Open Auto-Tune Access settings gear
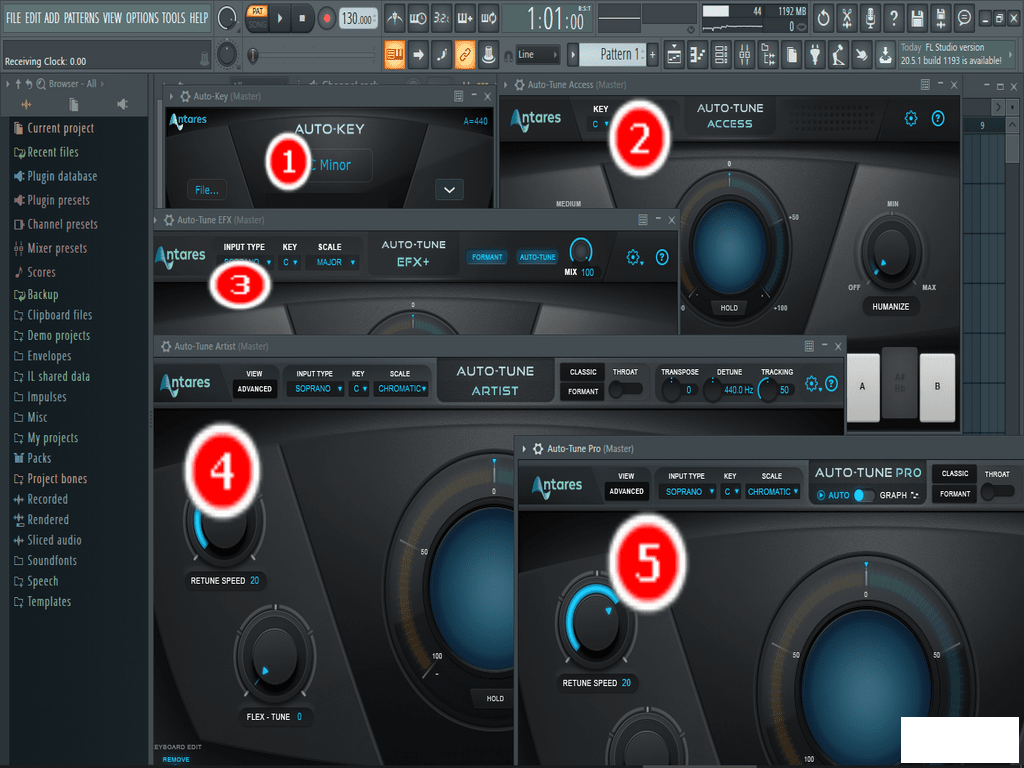1024x768 pixels. pyautogui.click(x=910, y=118)
